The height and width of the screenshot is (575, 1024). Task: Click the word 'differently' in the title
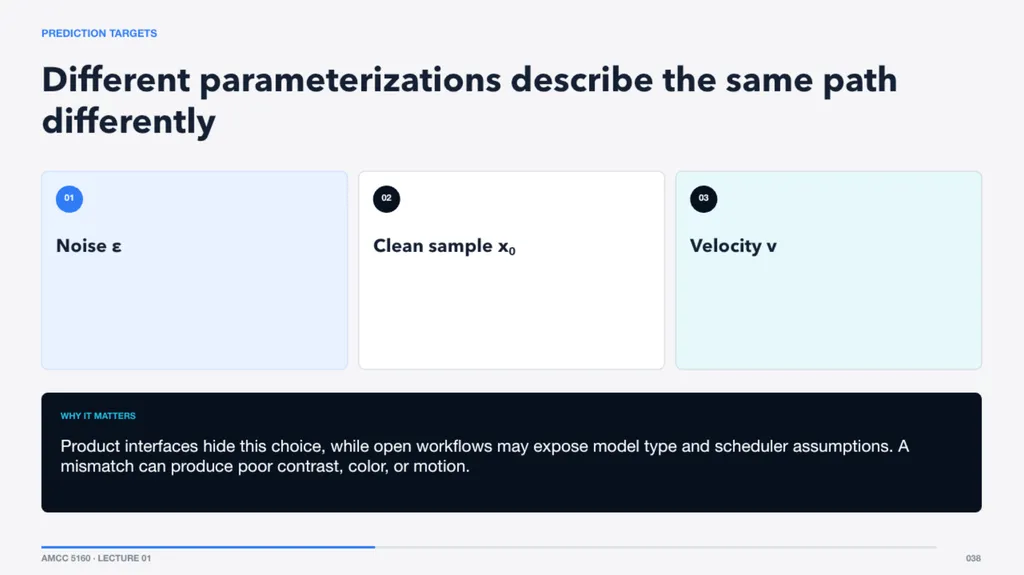[x=129, y=122]
